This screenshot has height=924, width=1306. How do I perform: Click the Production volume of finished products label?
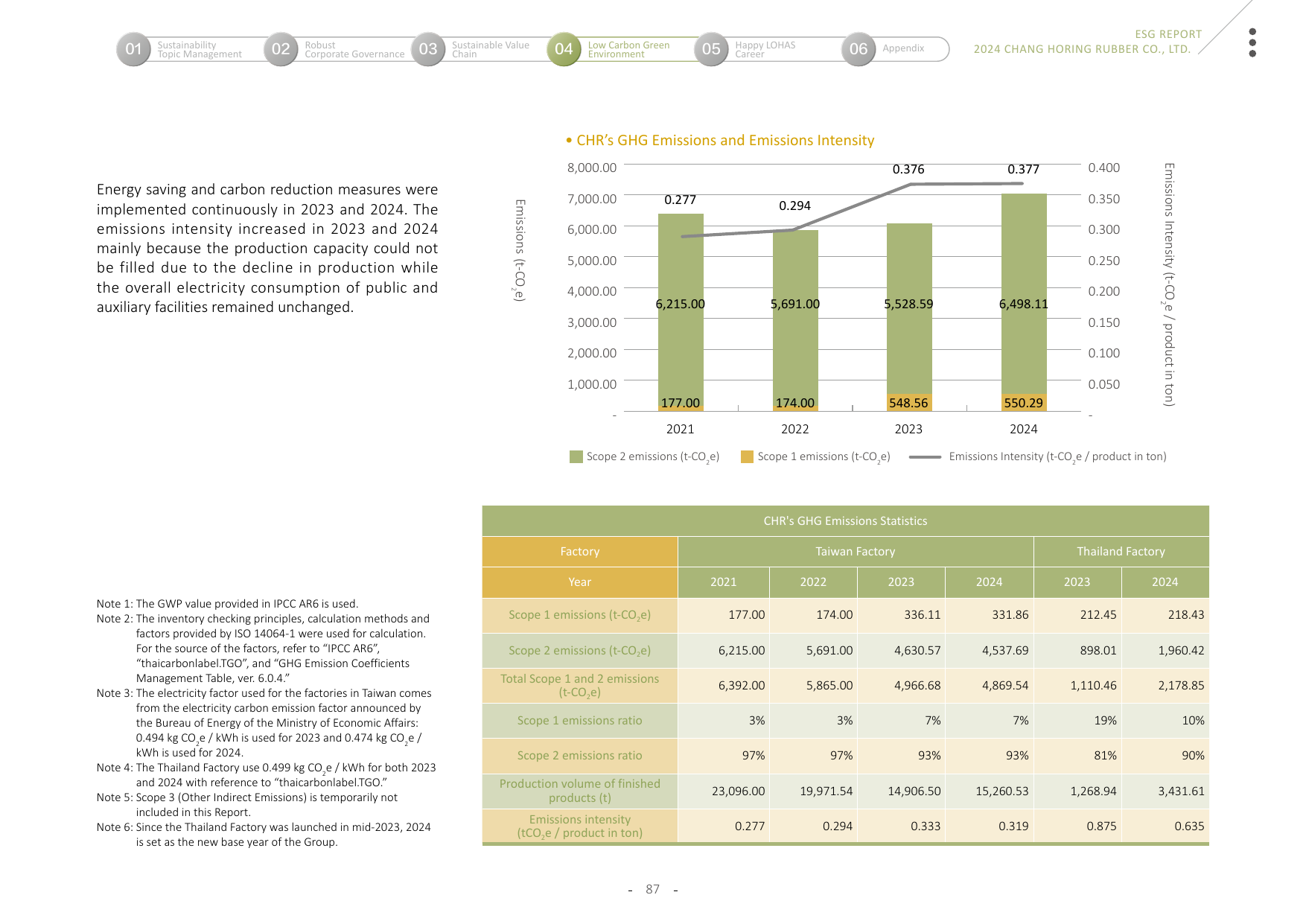tap(579, 791)
